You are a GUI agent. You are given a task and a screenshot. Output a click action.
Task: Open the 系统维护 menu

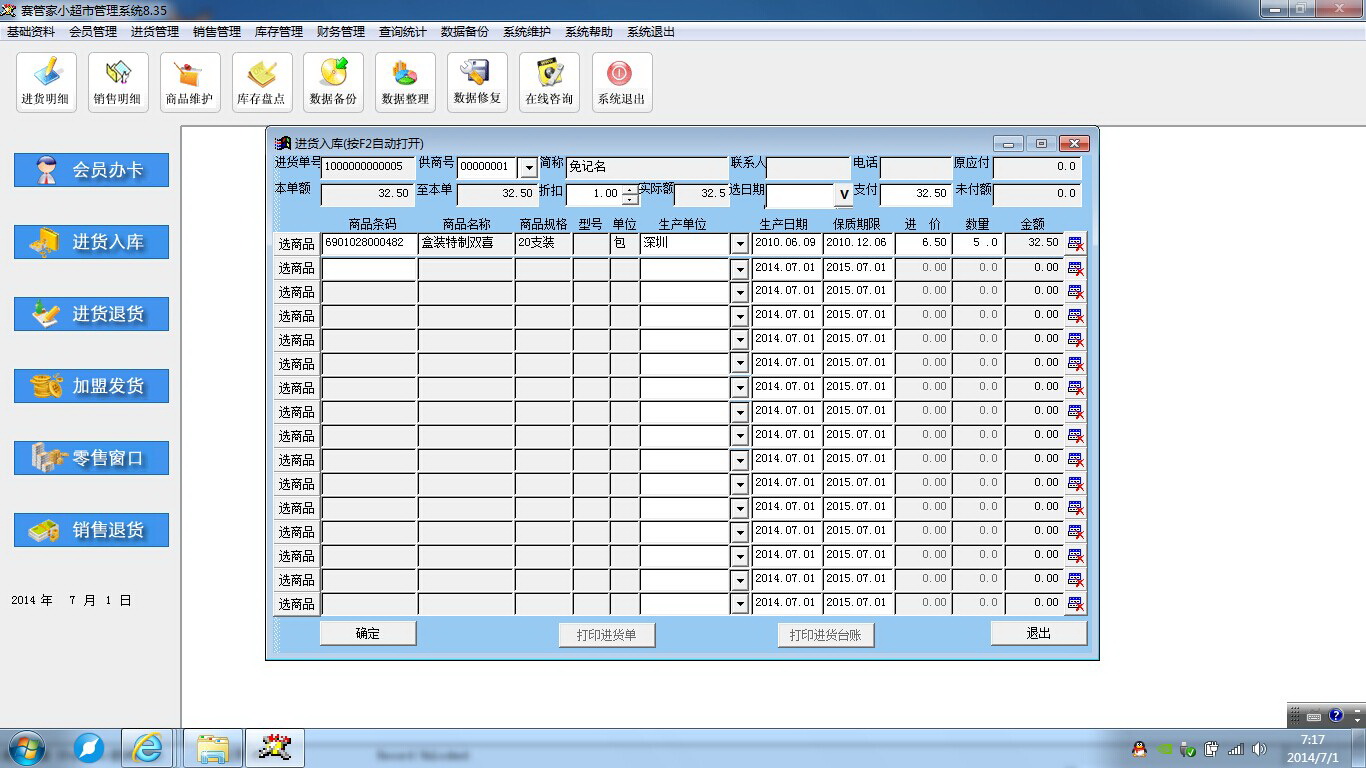tap(527, 32)
